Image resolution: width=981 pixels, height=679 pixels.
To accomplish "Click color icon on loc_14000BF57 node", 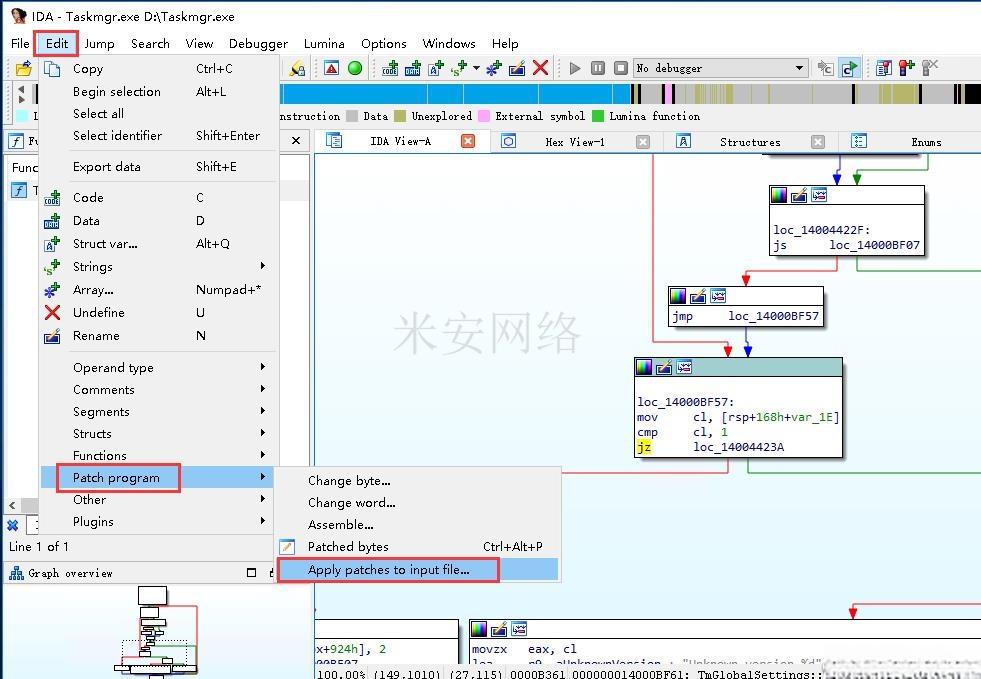I will (x=644, y=367).
